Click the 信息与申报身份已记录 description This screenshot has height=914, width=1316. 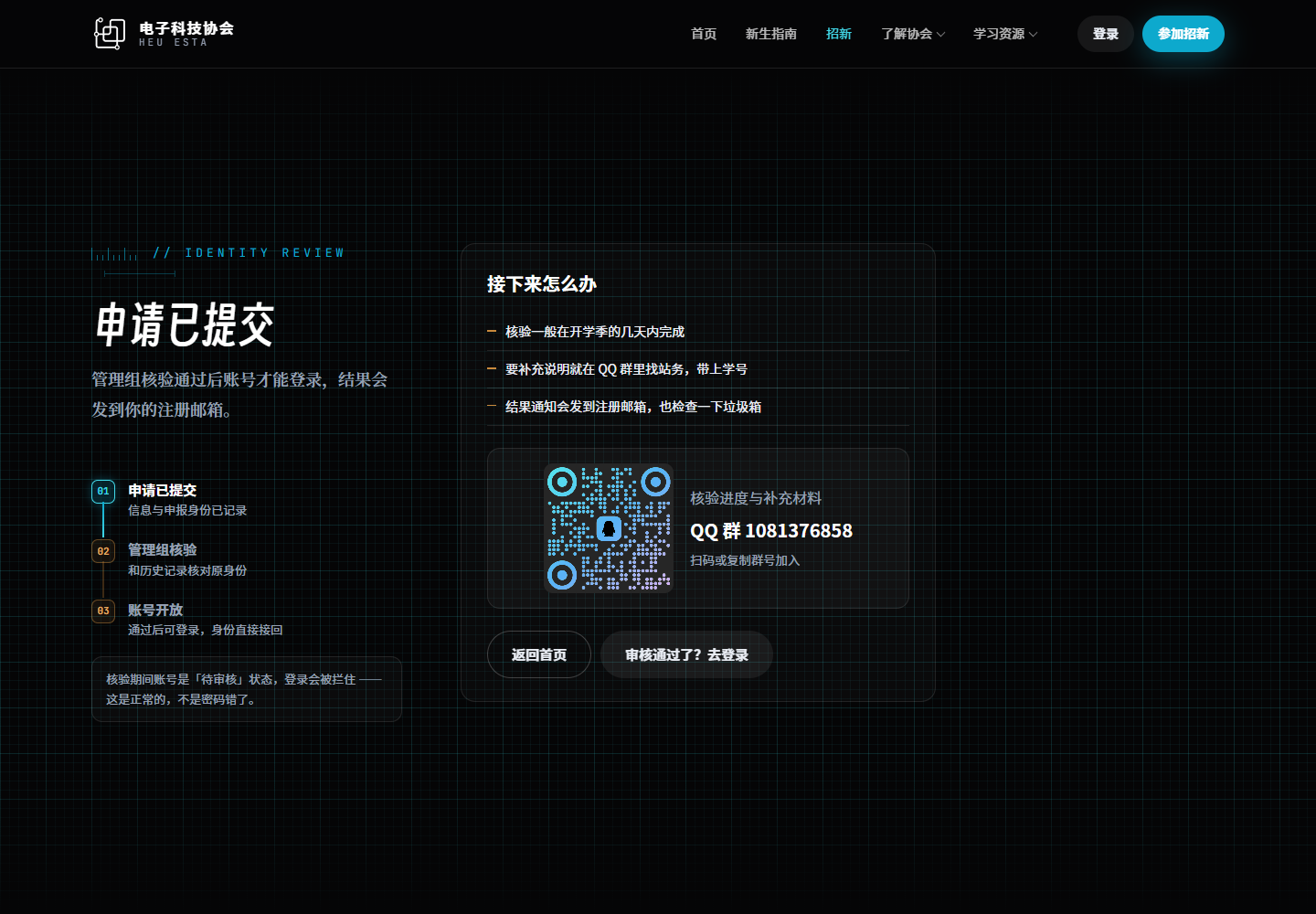(187, 510)
